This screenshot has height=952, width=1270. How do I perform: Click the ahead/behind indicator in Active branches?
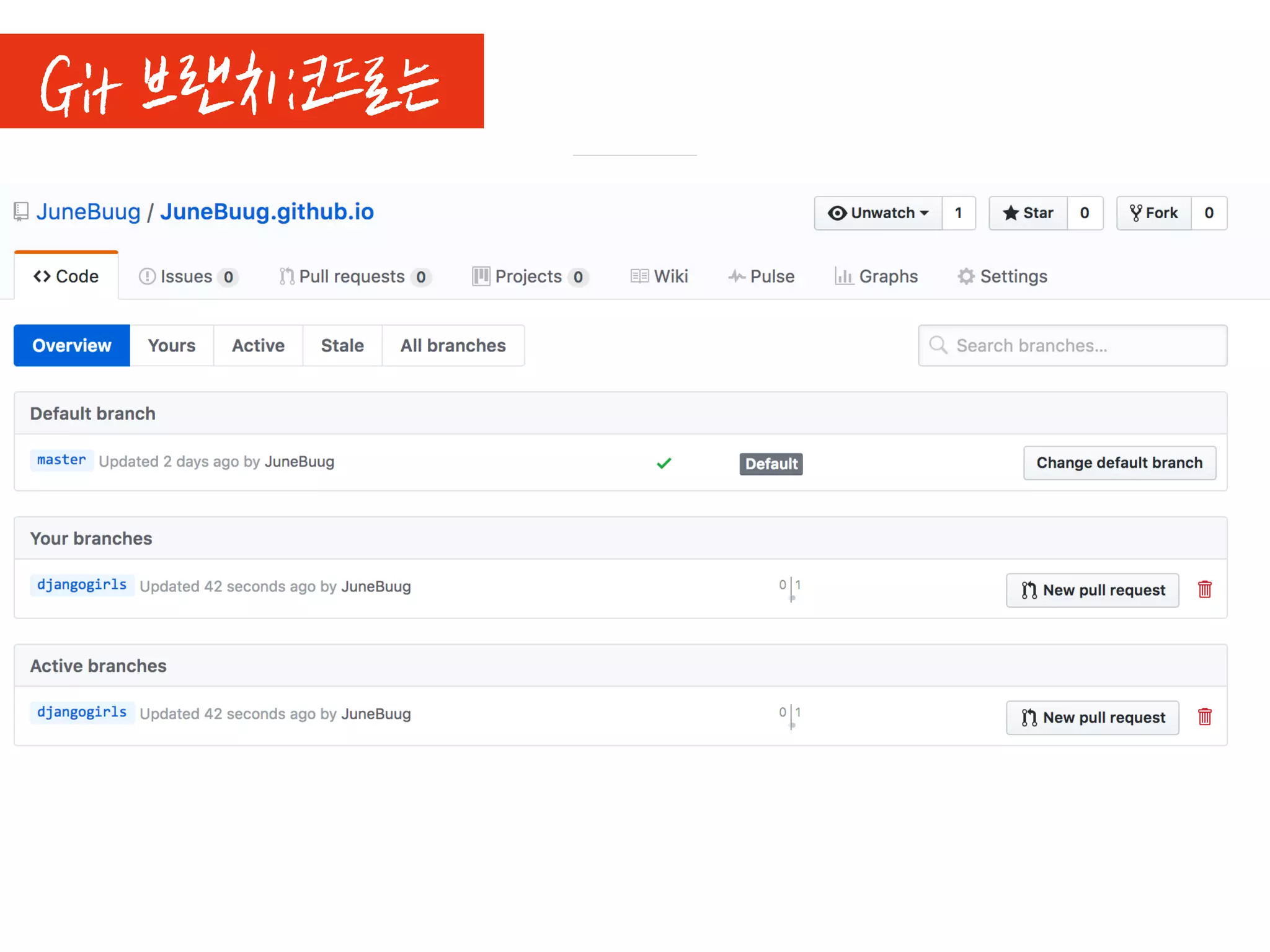(791, 717)
